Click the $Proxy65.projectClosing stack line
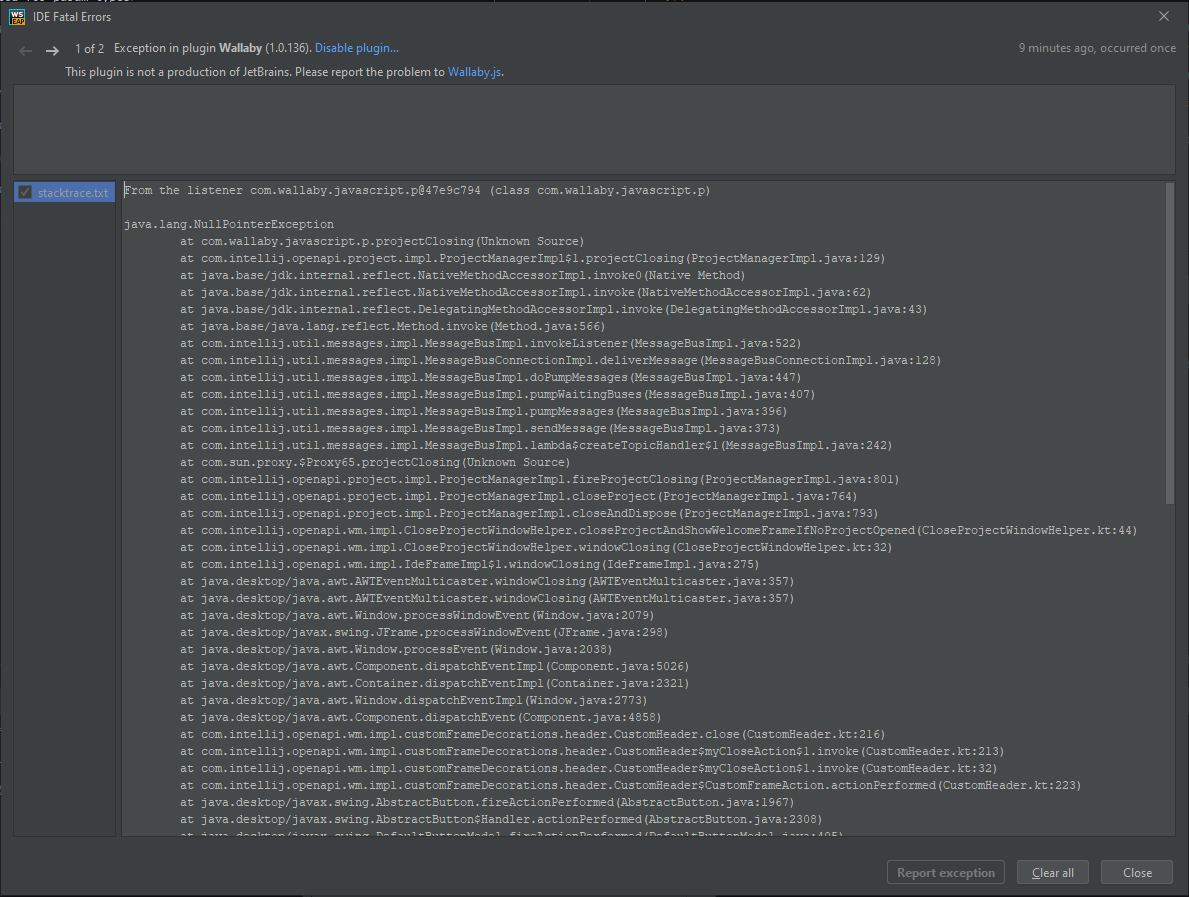The height and width of the screenshot is (897, 1189). pos(375,463)
